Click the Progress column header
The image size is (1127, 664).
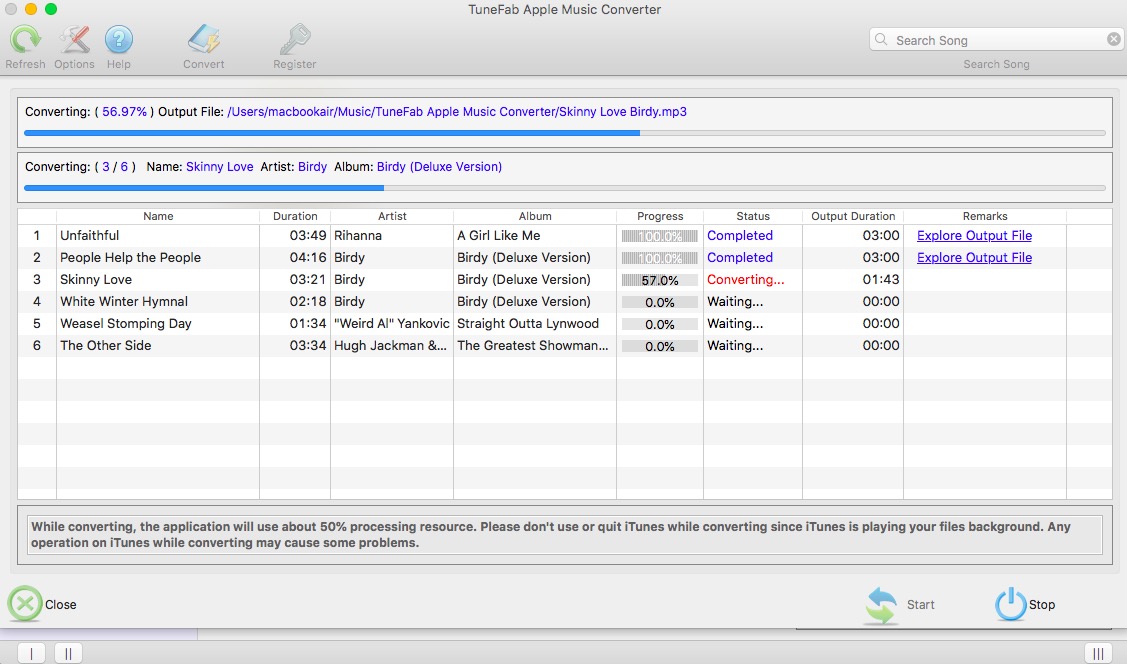click(x=660, y=216)
